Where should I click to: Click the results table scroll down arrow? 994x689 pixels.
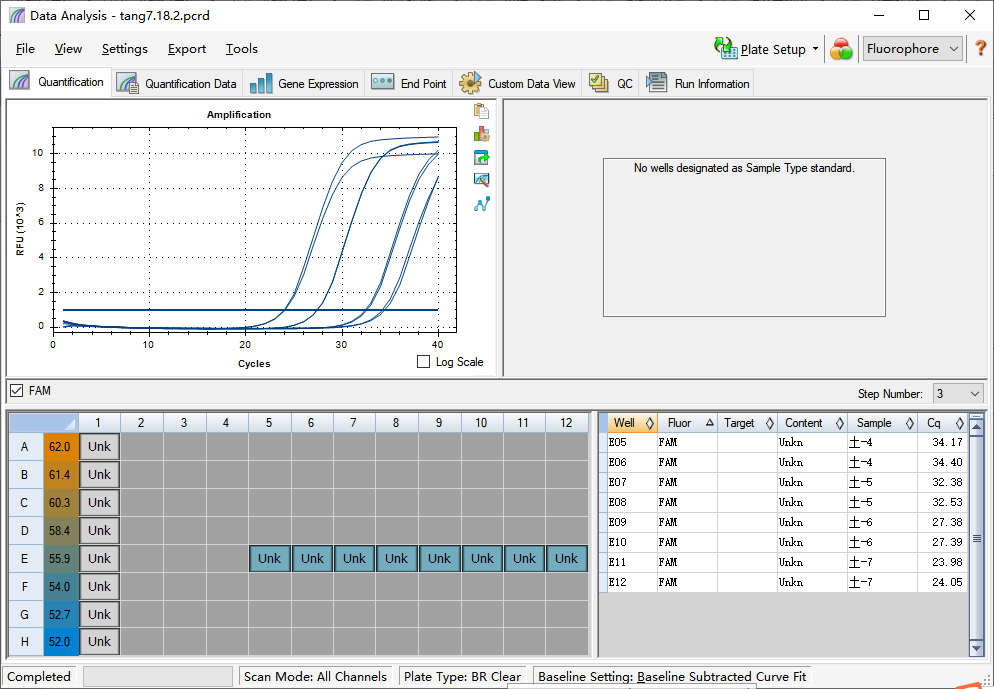[976, 648]
